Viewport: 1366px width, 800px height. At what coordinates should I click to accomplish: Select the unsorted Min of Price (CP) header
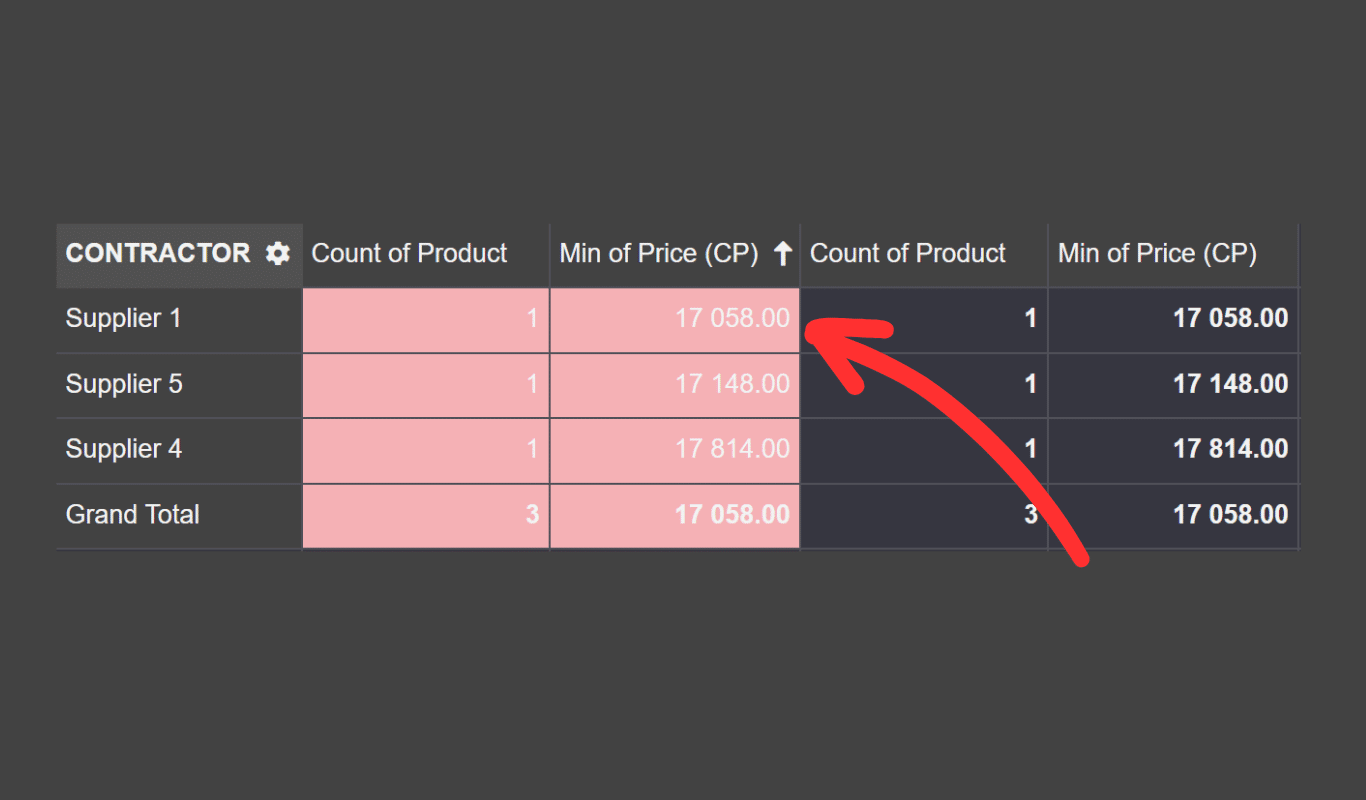[1157, 254]
